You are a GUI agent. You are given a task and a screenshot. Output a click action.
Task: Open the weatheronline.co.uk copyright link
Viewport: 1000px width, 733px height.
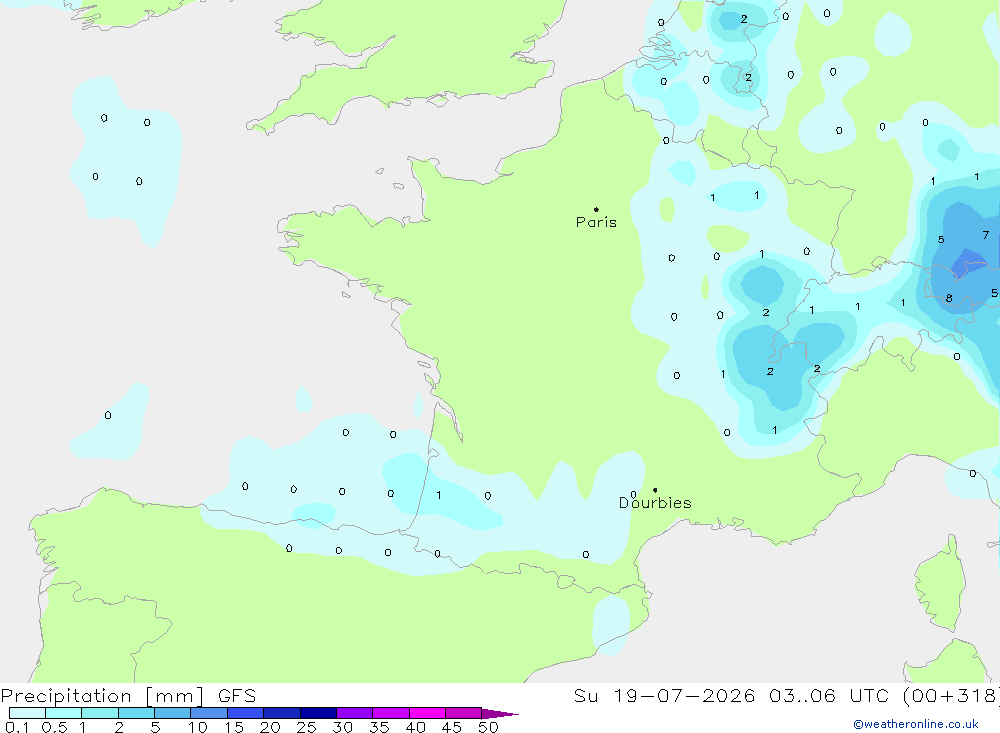point(916,724)
